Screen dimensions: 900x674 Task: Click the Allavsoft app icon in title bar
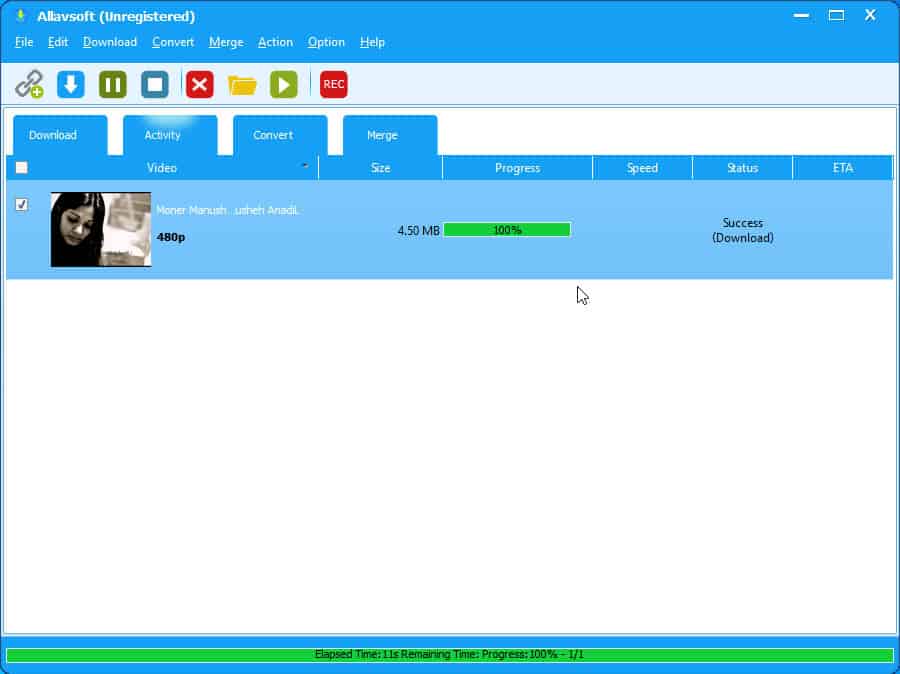pos(21,16)
